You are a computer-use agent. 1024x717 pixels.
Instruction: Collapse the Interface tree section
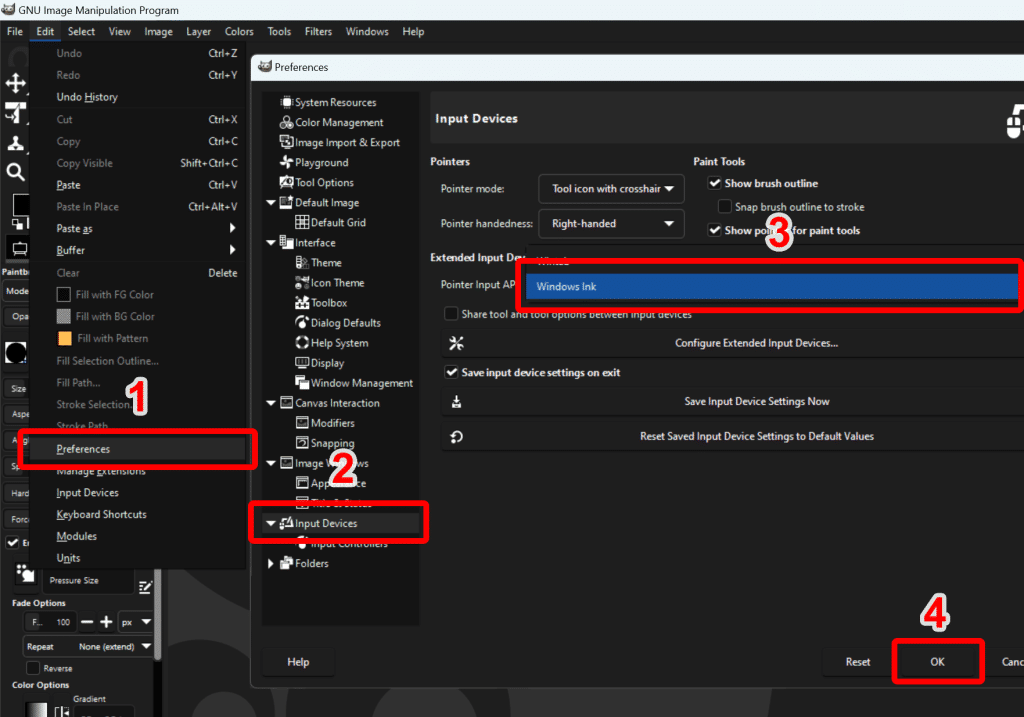[x=271, y=243]
